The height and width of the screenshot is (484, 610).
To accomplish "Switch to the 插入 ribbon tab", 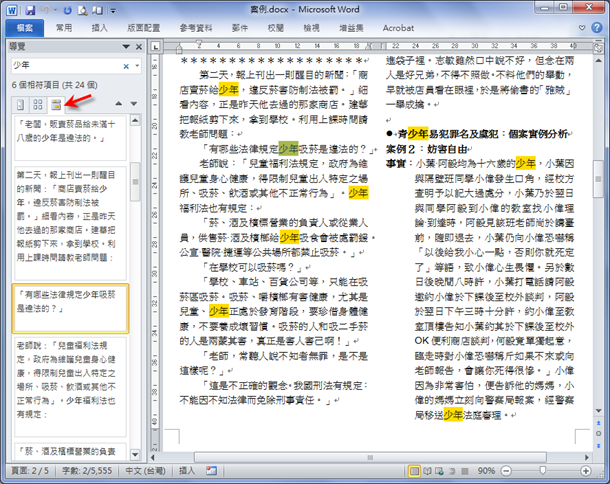I will tap(99, 28).
